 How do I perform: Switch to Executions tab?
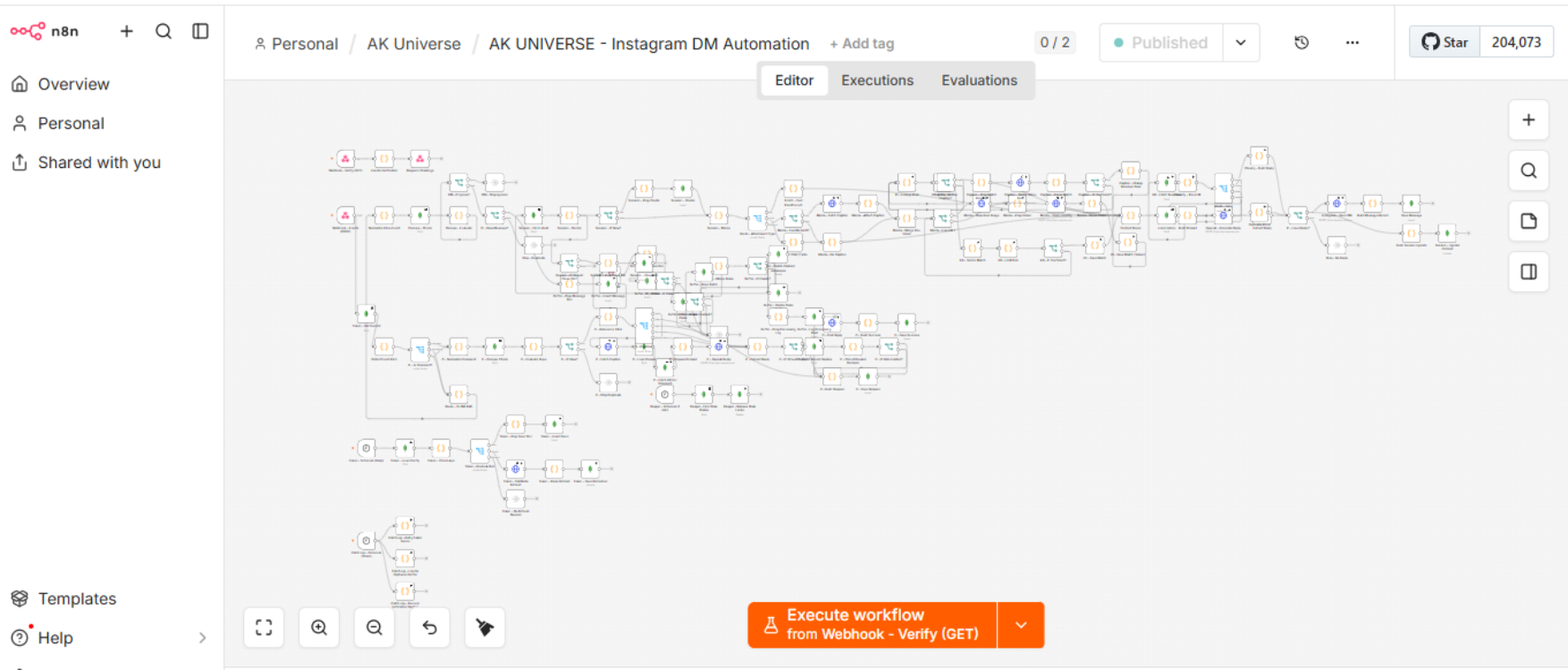(x=877, y=80)
